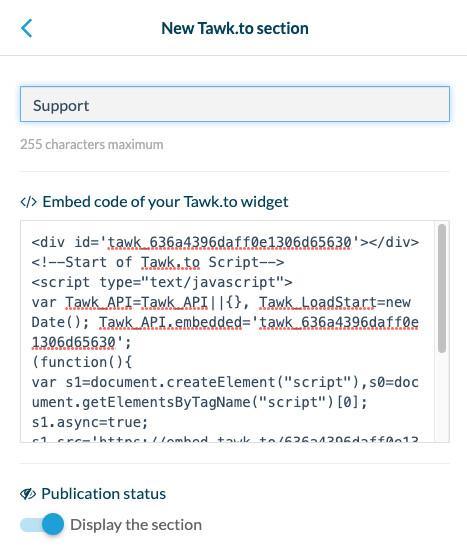This screenshot has height=547, width=467.
Task: Go back using the left chevron arrow
Action: 27,28
